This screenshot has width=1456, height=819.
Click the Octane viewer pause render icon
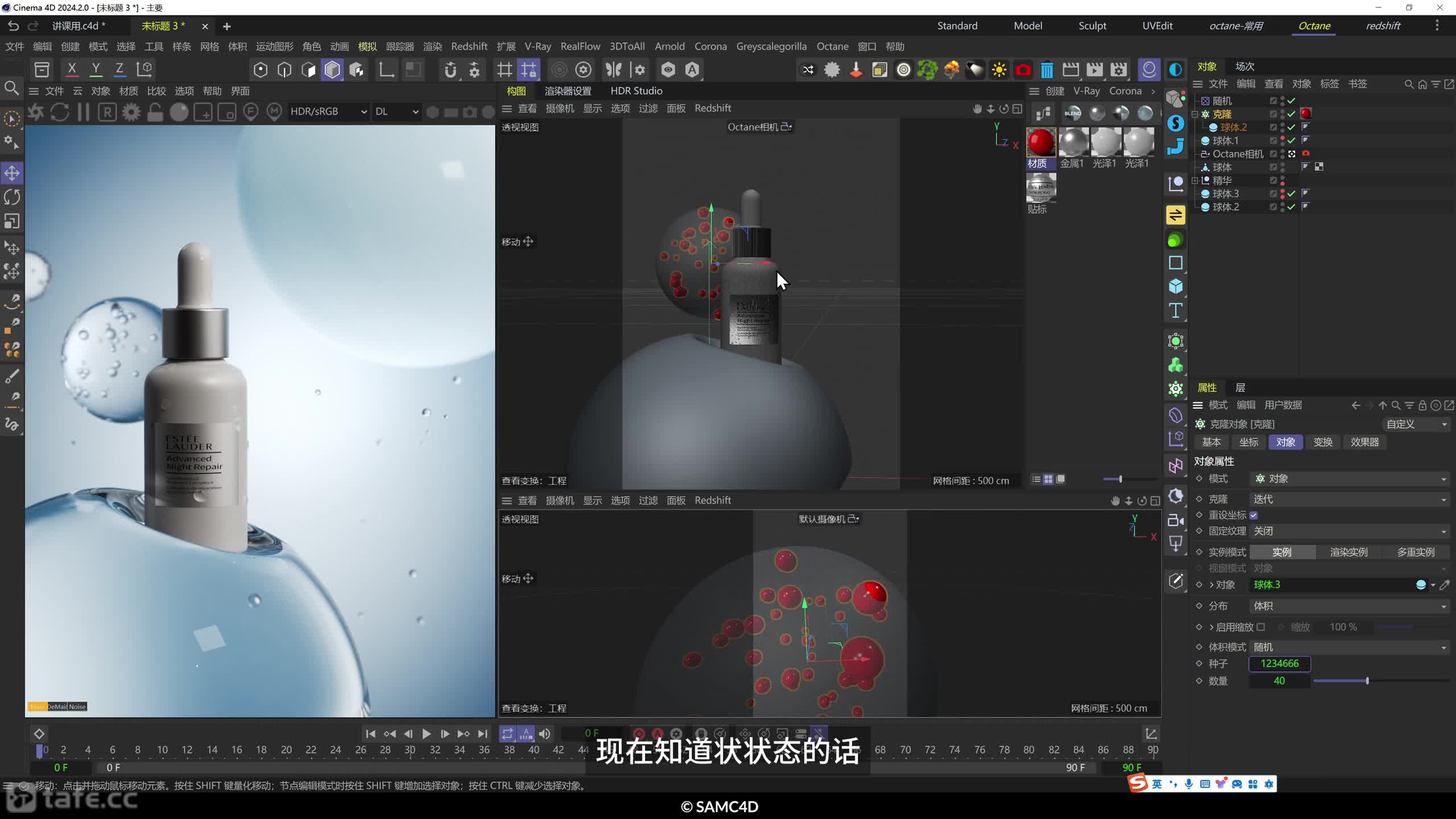pos(84,112)
